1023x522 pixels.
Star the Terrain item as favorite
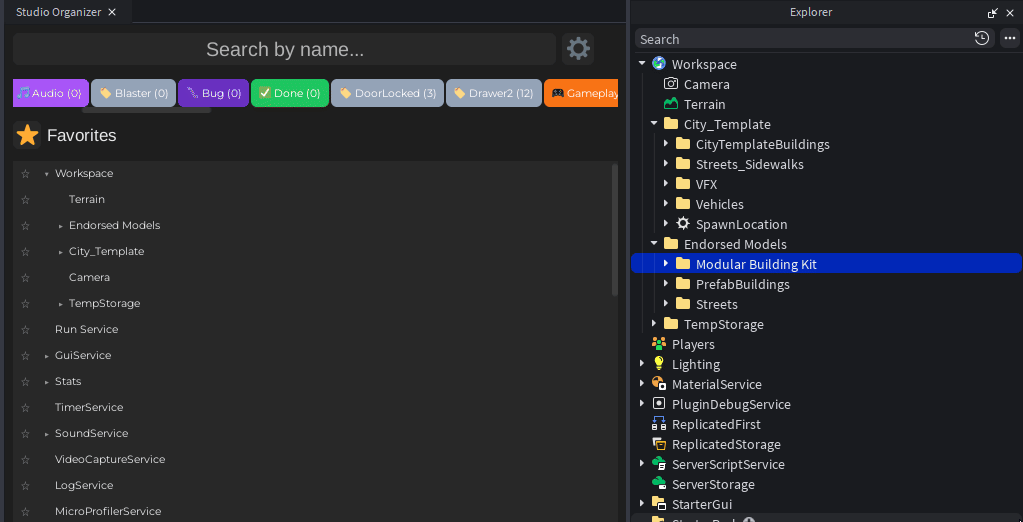click(25, 200)
